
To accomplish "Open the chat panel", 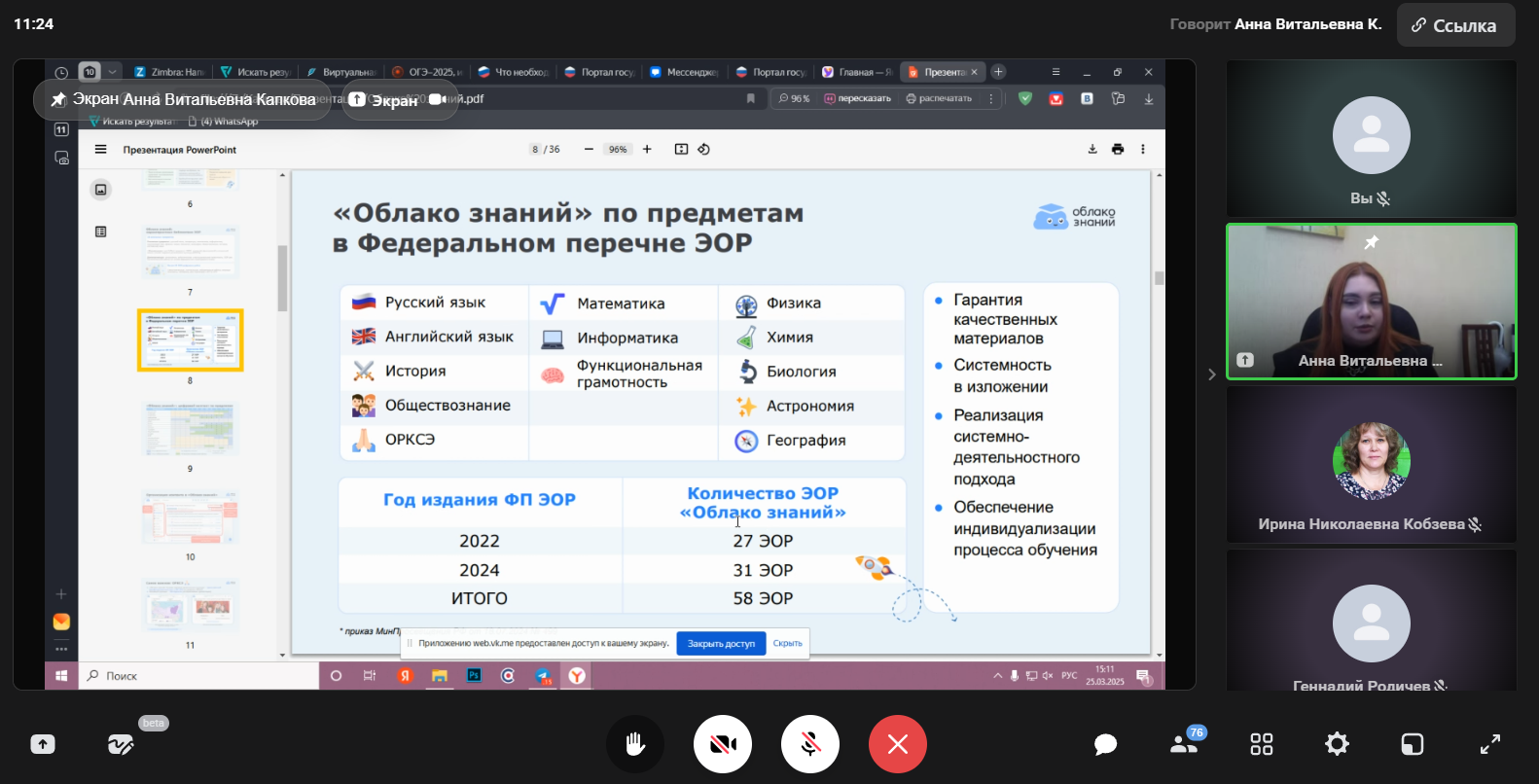I will tap(1105, 744).
